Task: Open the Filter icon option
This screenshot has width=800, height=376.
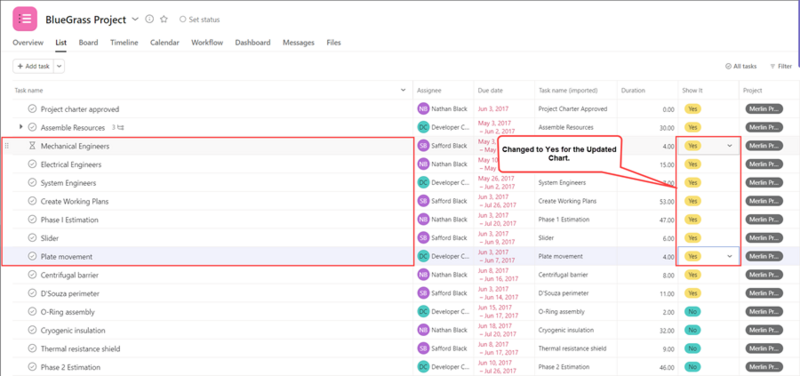Action: tap(781, 66)
